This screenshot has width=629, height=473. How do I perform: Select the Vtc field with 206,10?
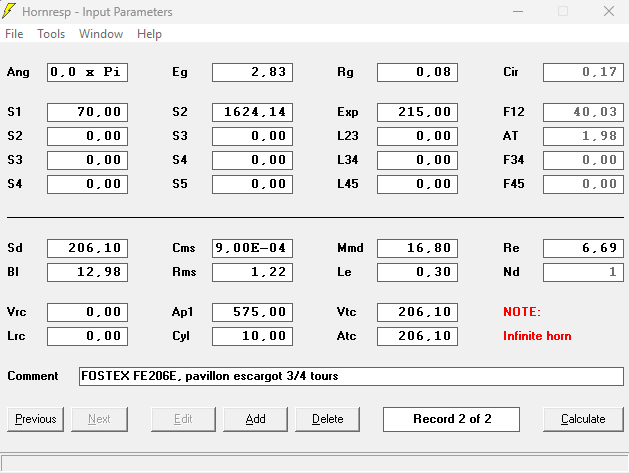point(417,312)
